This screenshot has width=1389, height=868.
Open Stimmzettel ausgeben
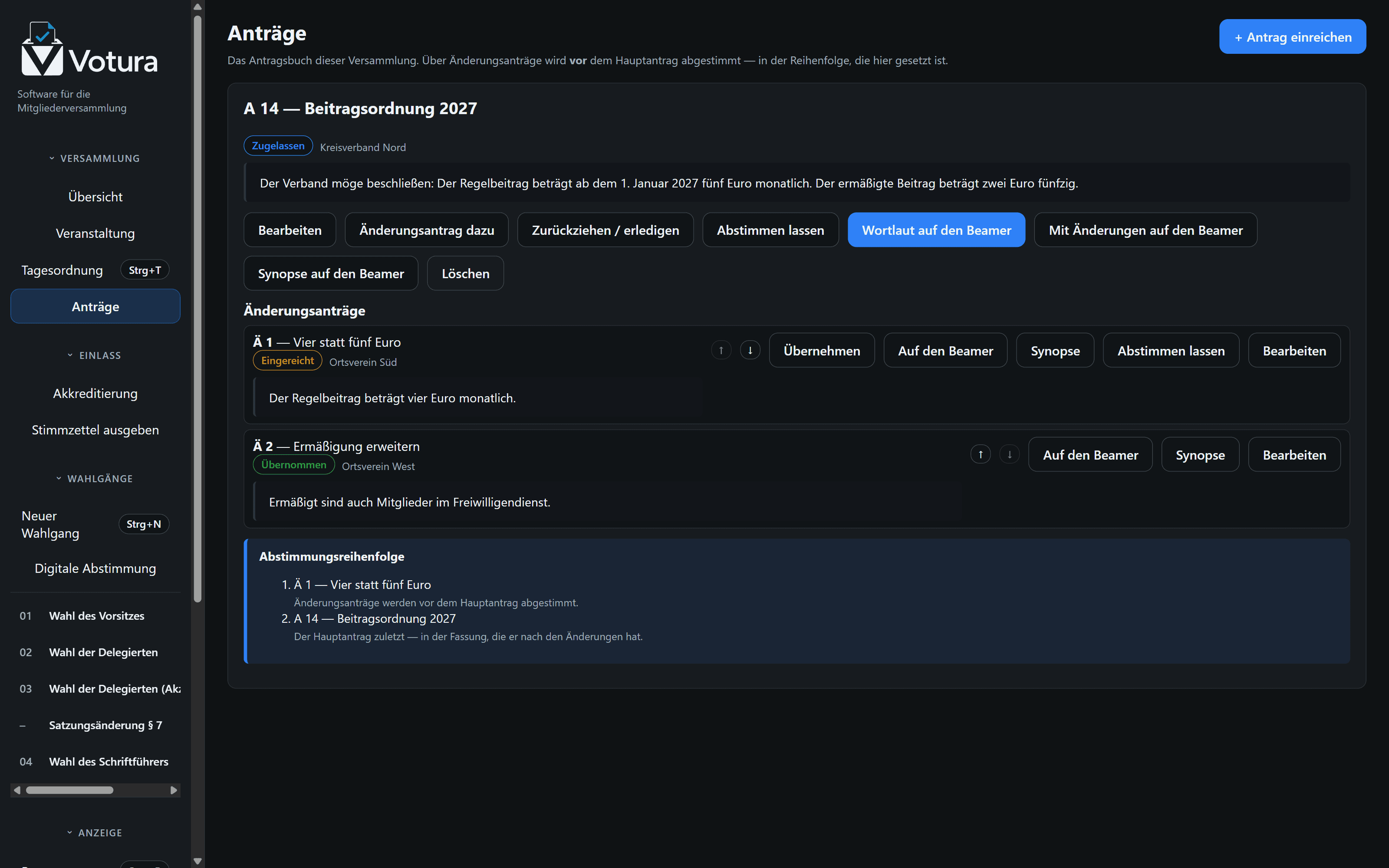[95, 430]
